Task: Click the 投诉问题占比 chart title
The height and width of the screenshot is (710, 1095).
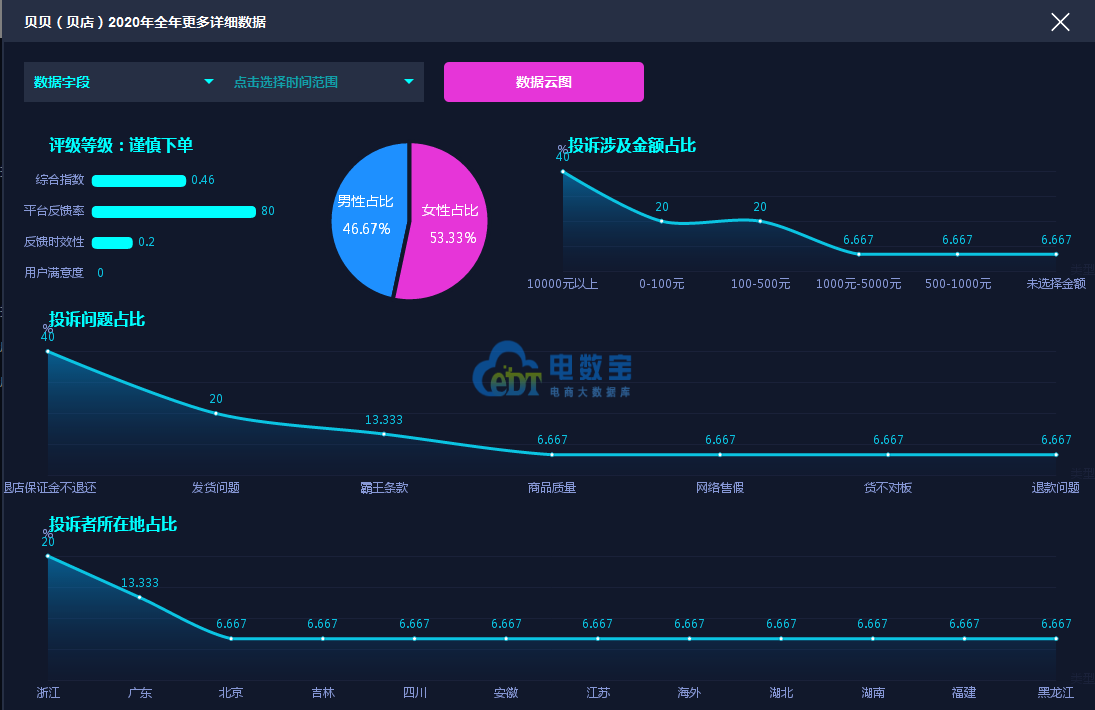Action: tap(97, 319)
